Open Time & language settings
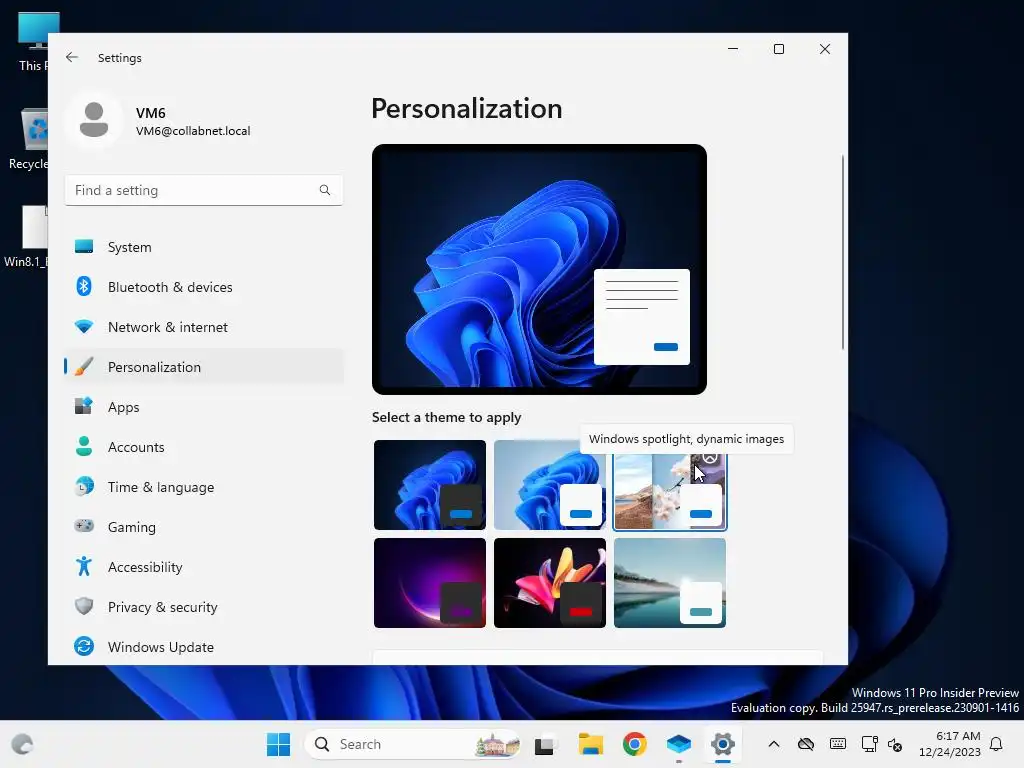The image size is (1024, 768). pyautogui.click(x=203, y=487)
